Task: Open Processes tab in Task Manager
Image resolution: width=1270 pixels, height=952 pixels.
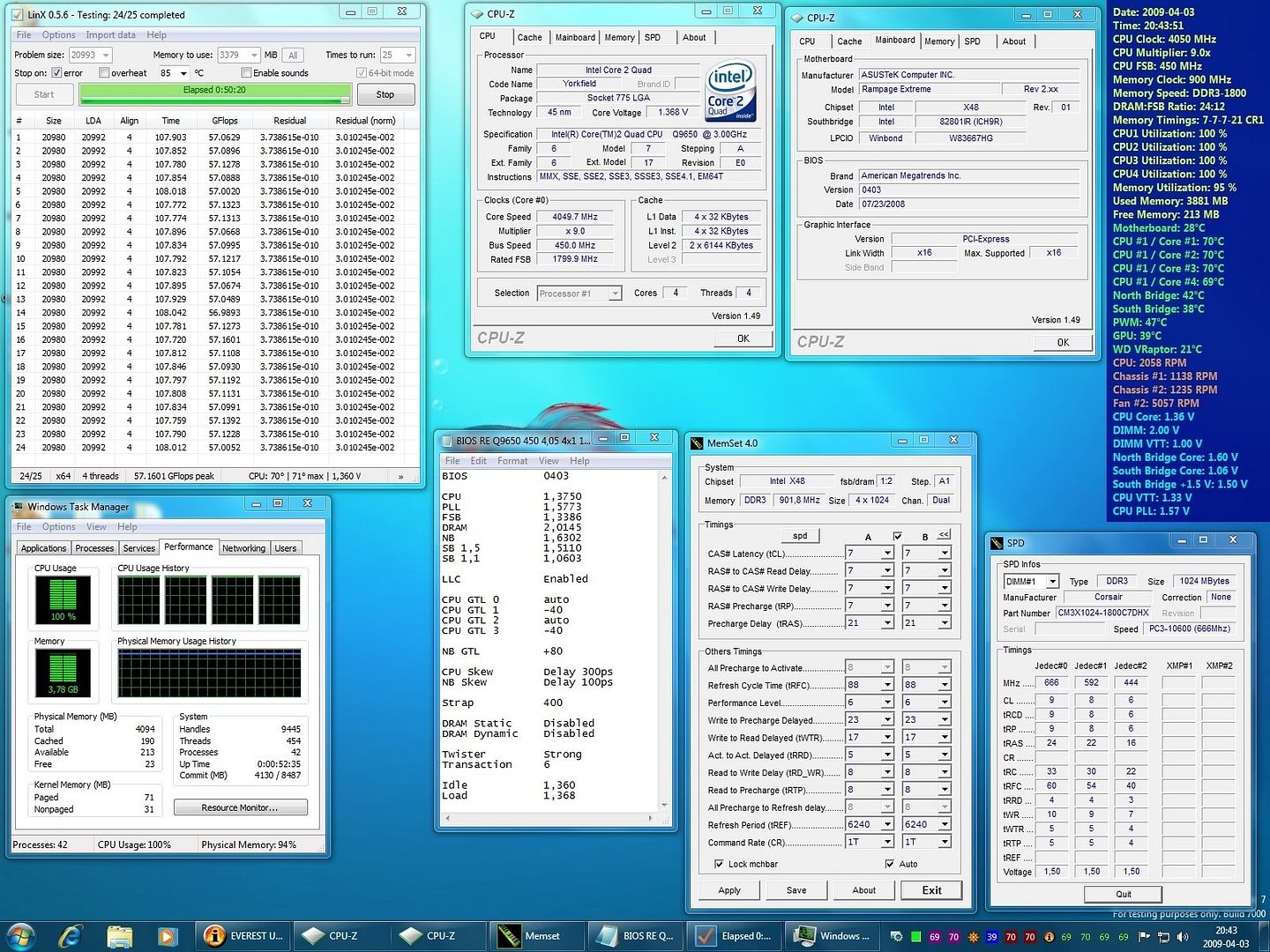Action: (x=94, y=548)
